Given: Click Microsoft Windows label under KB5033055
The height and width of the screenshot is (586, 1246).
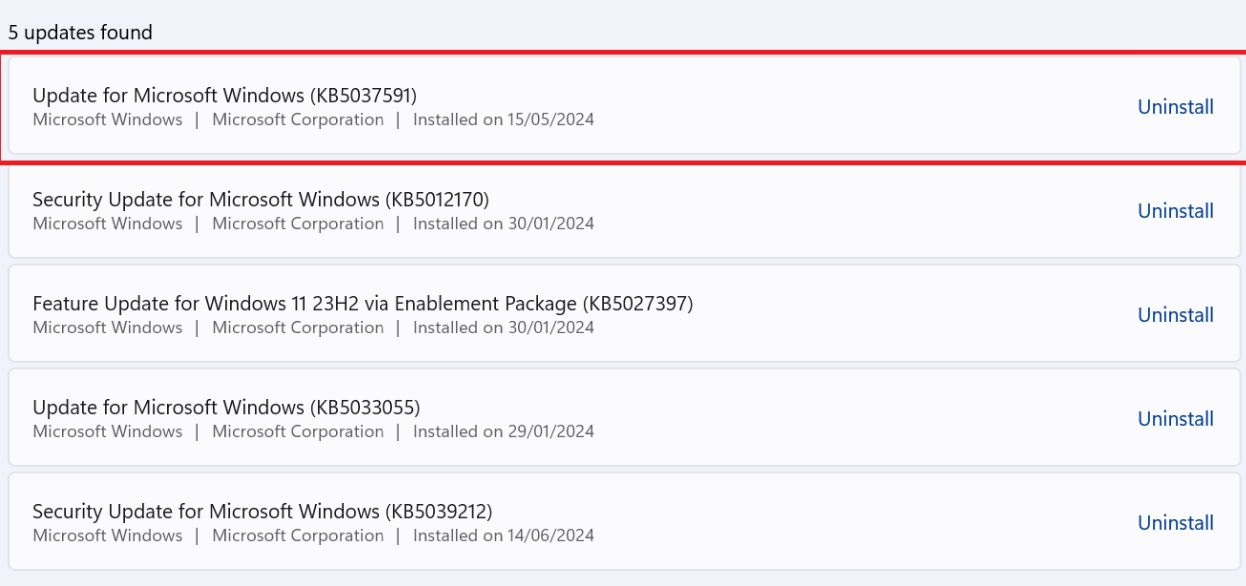Looking at the screenshot, I should point(107,432).
